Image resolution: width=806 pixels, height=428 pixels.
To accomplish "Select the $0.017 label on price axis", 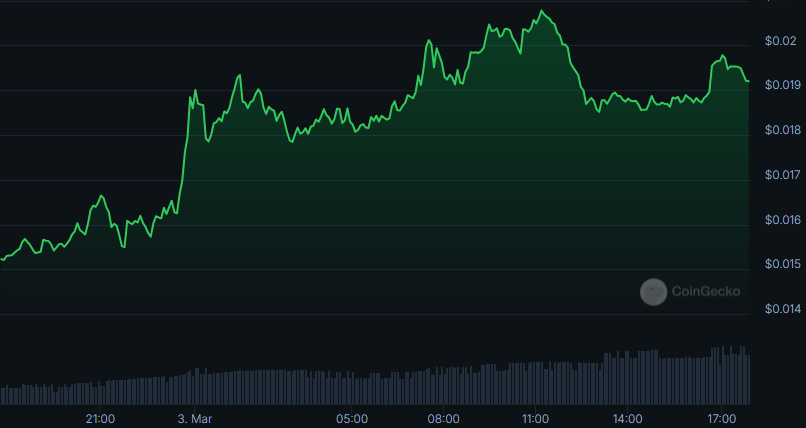I will [x=782, y=175].
